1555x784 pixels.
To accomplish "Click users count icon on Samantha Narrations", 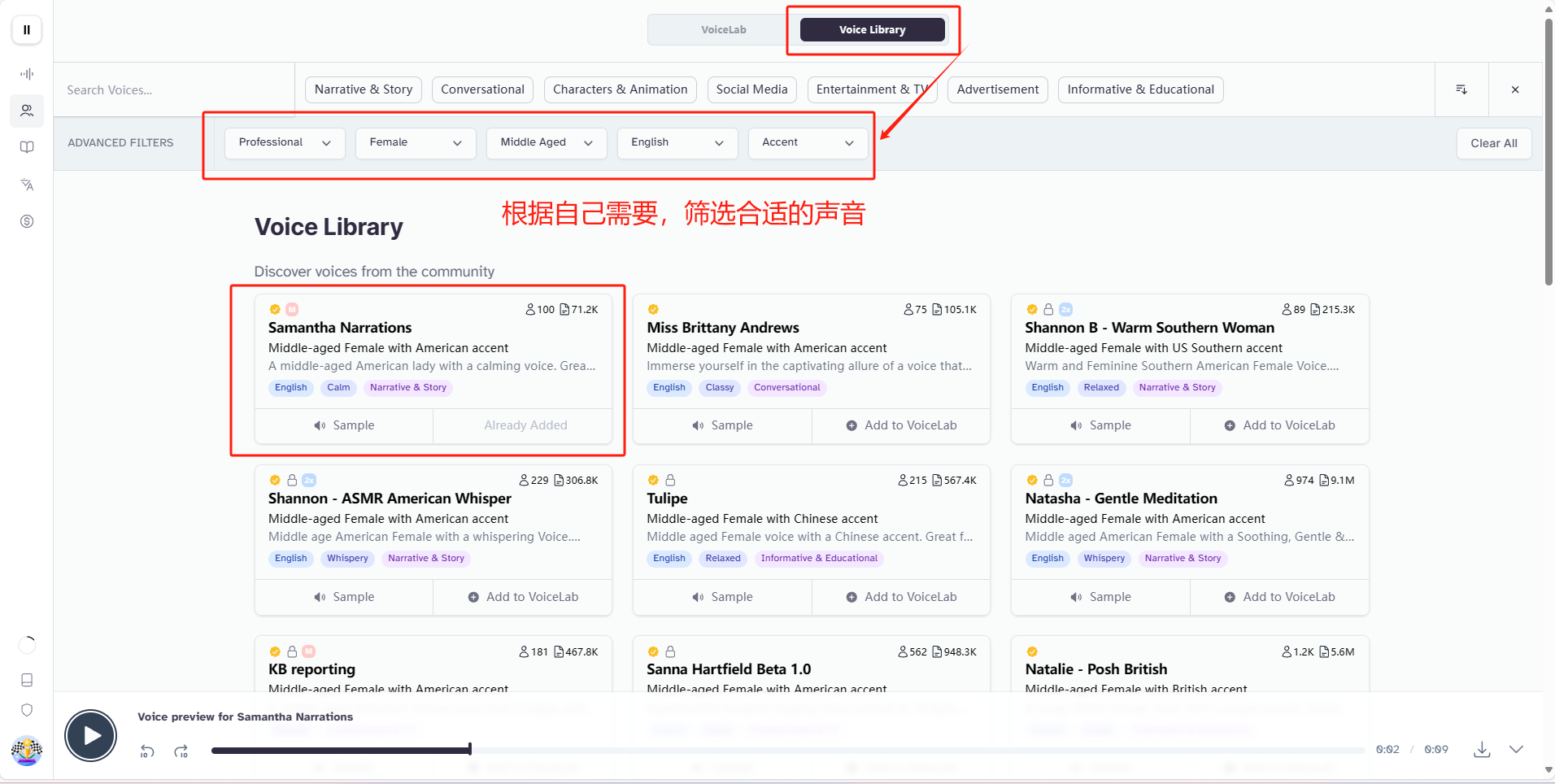I will 530,309.
